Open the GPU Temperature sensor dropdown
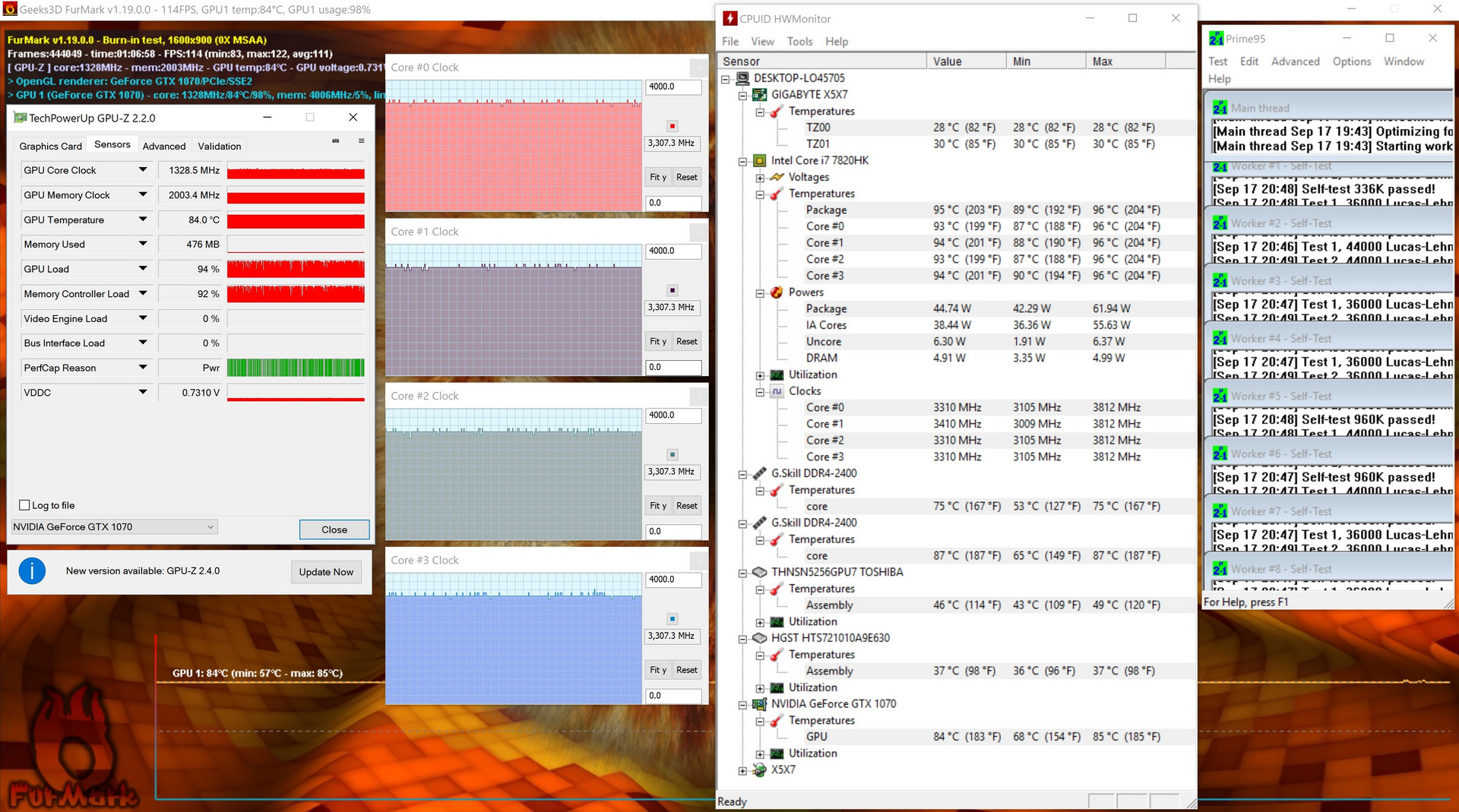 (x=143, y=220)
